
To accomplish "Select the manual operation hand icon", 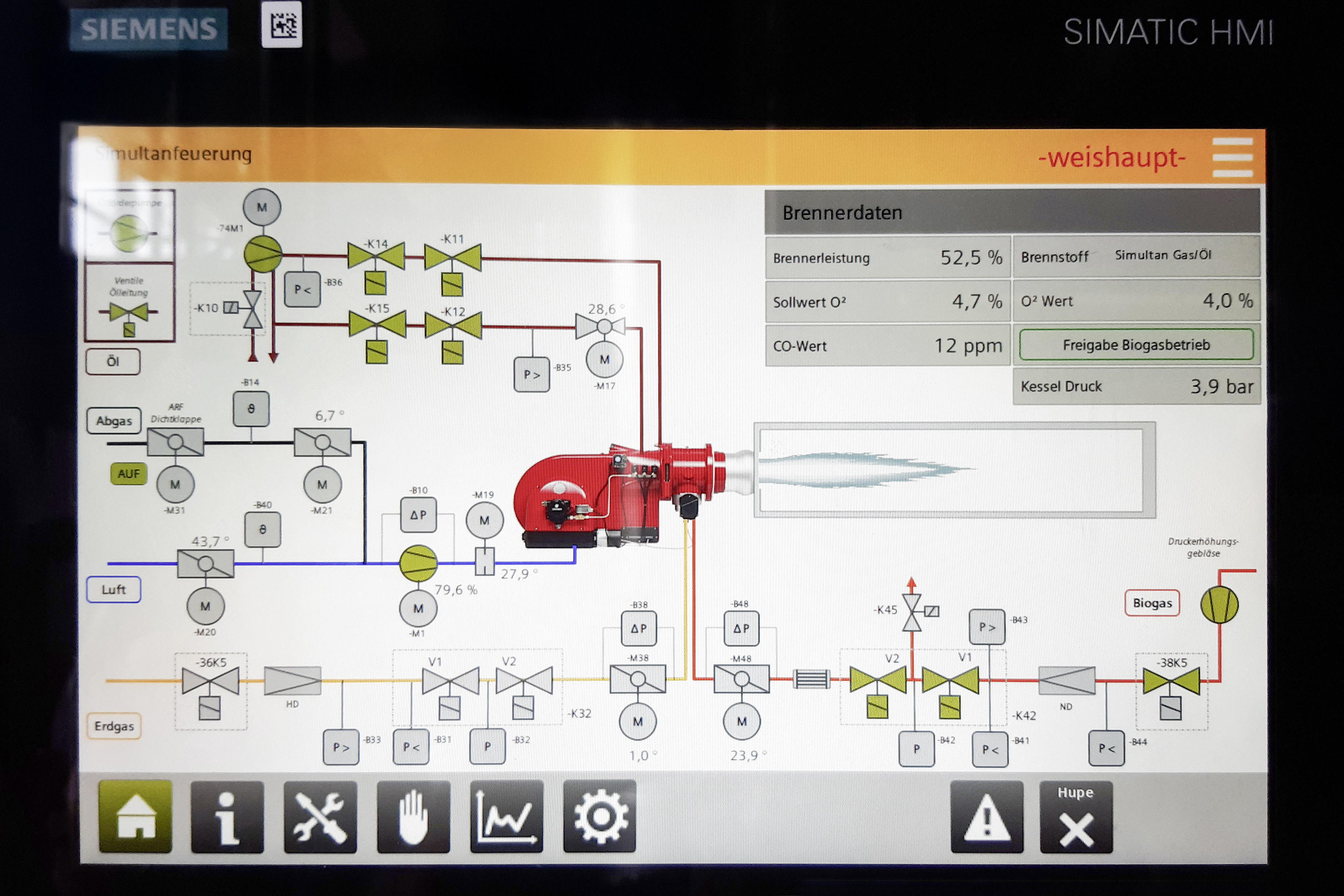I will coord(413,817).
